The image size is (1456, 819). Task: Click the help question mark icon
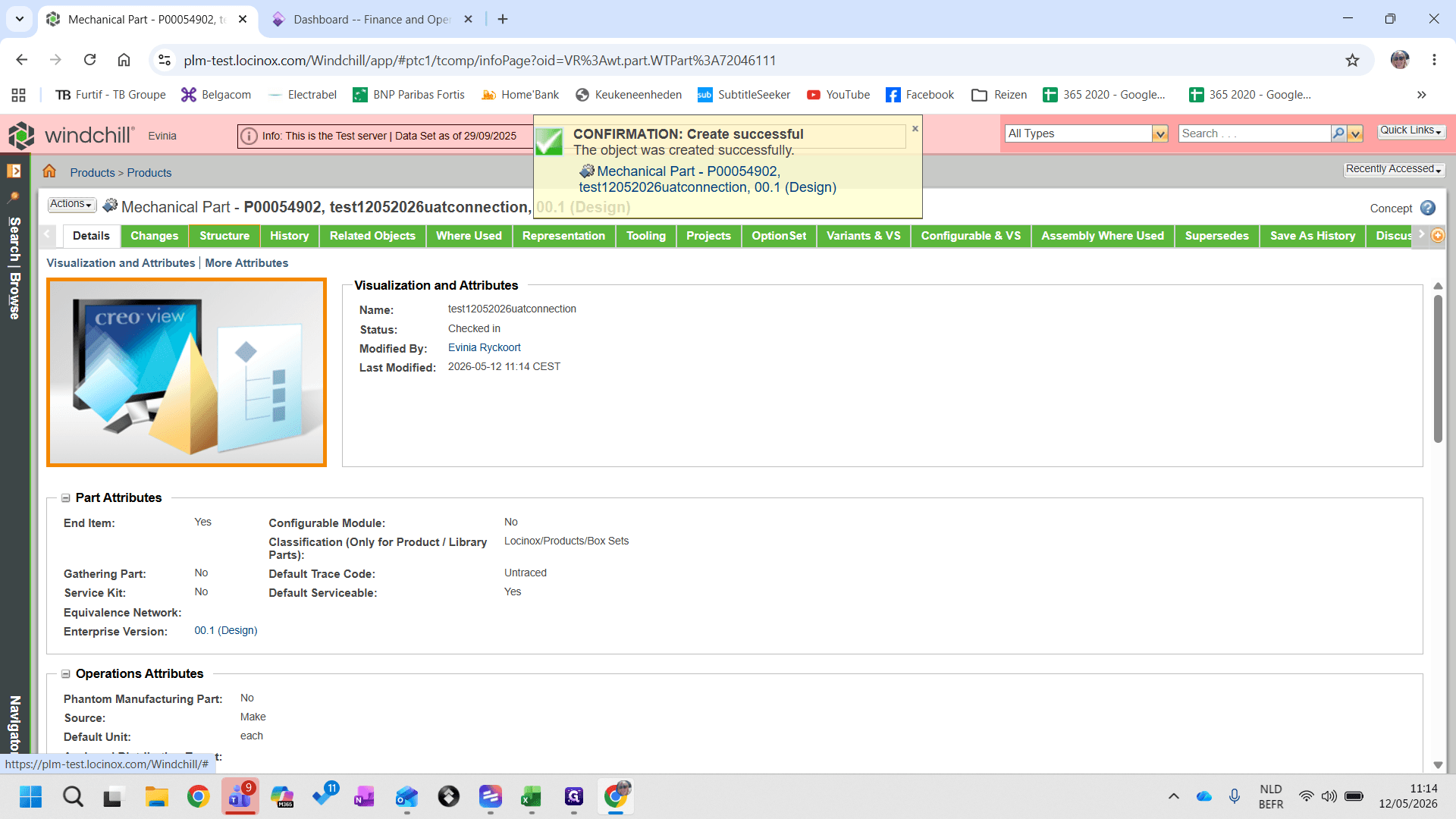click(1428, 208)
